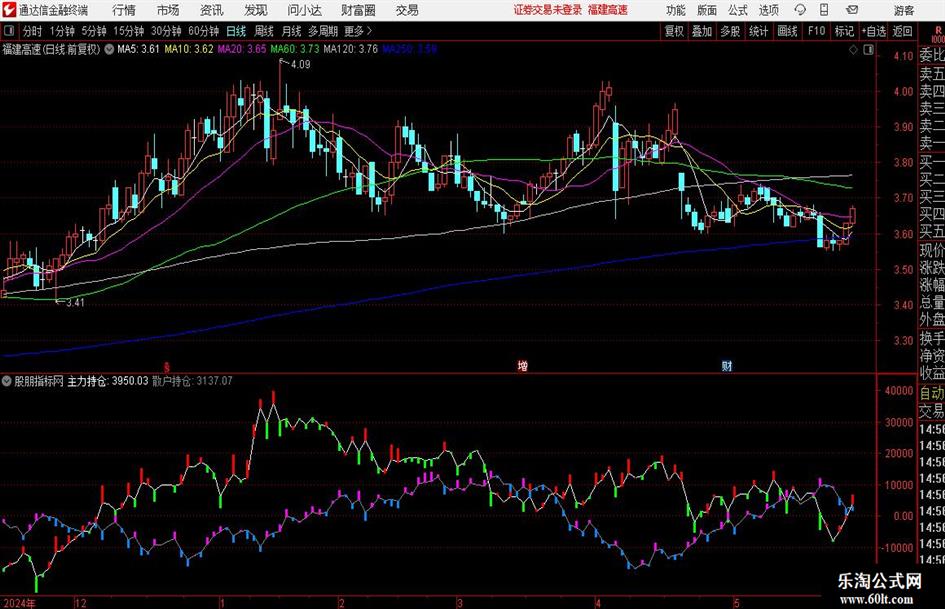Select the 日线 daily period
This screenshot has width=945, height=609.
click(x=236, y=31)
